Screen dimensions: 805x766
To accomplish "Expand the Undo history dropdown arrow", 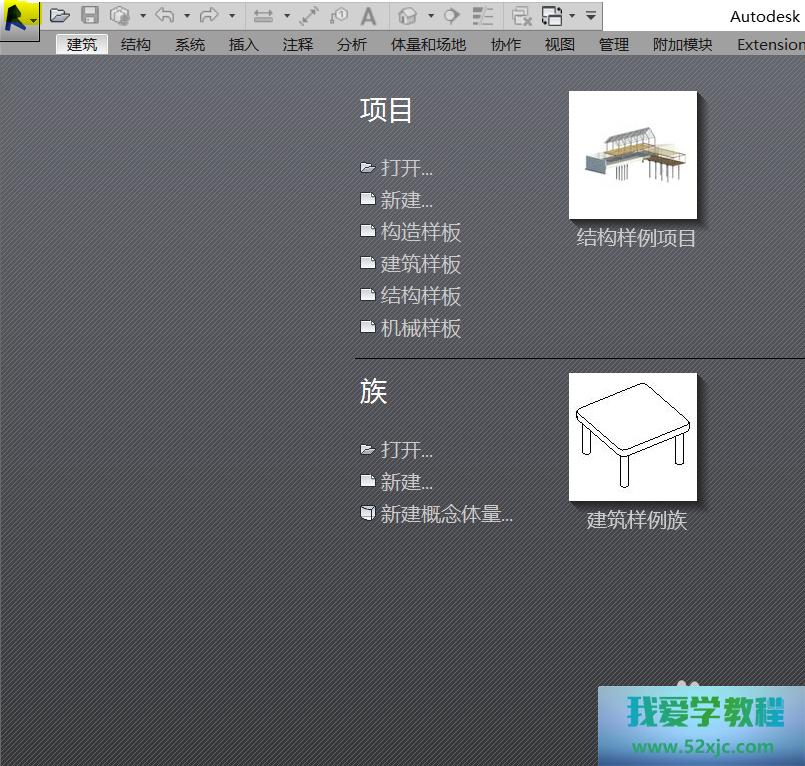I will click(x=187, y=15).
